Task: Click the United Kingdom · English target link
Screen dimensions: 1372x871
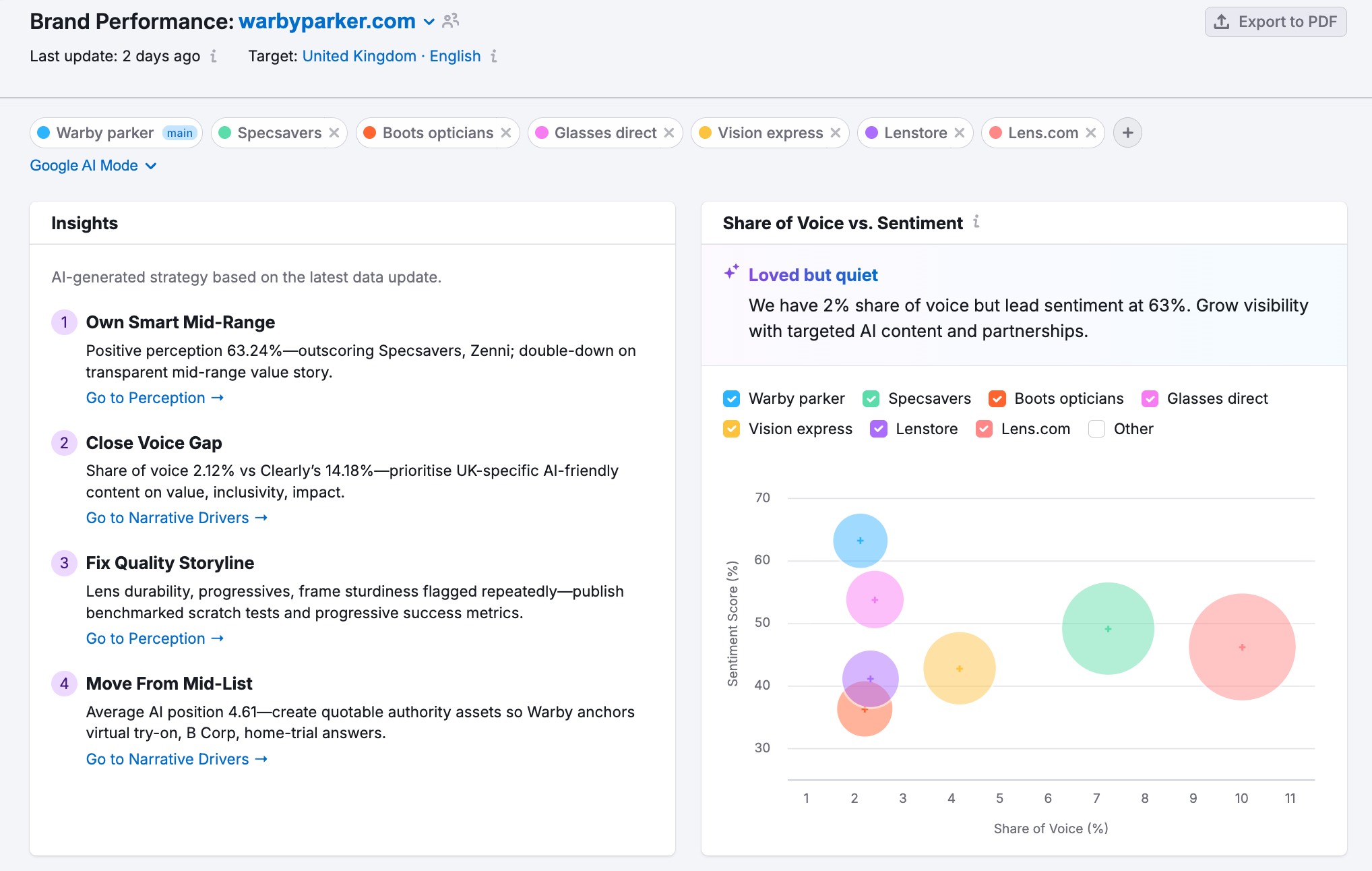Action: [x=392, y=57]
